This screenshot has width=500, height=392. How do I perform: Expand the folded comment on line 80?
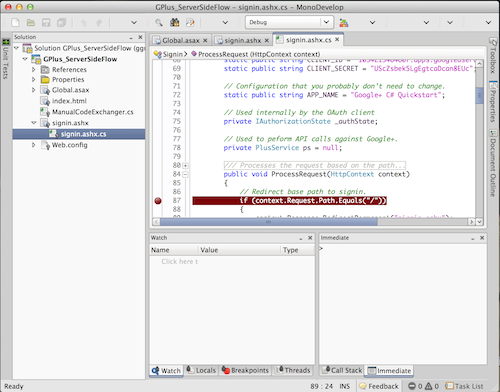pos(185,166)
